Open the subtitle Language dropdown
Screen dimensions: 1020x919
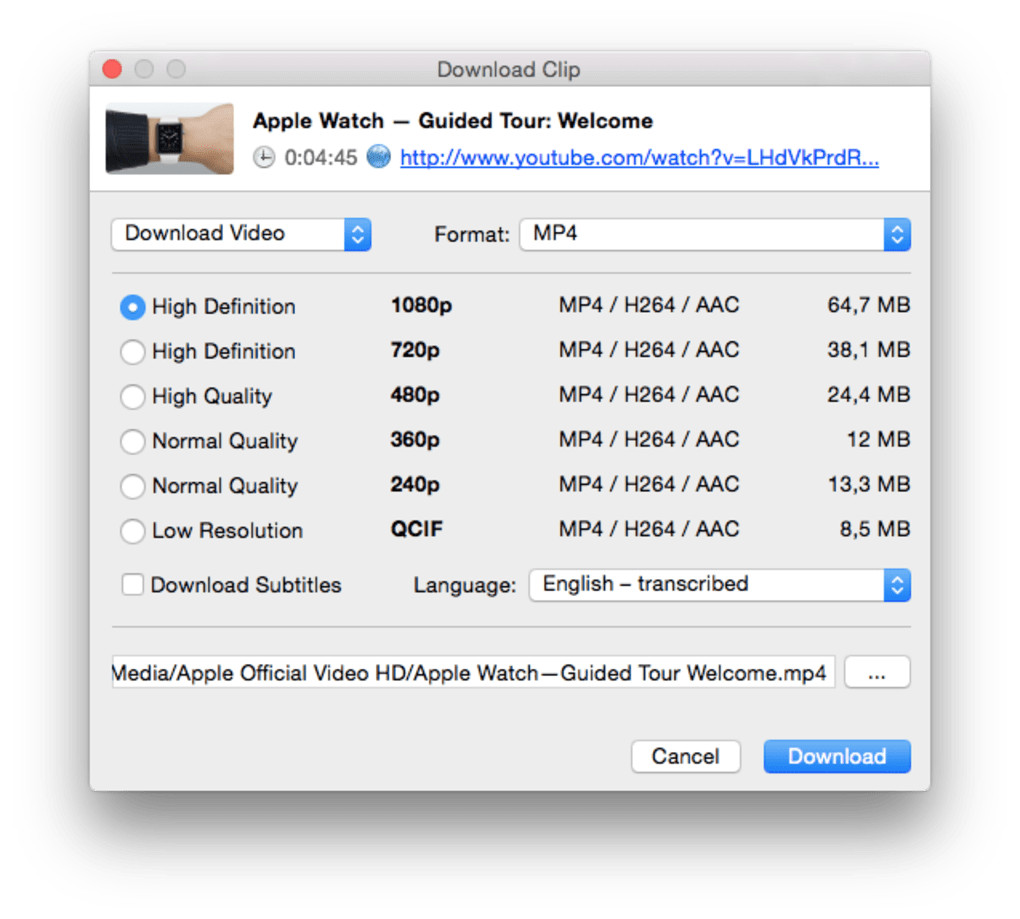[719, 585]
